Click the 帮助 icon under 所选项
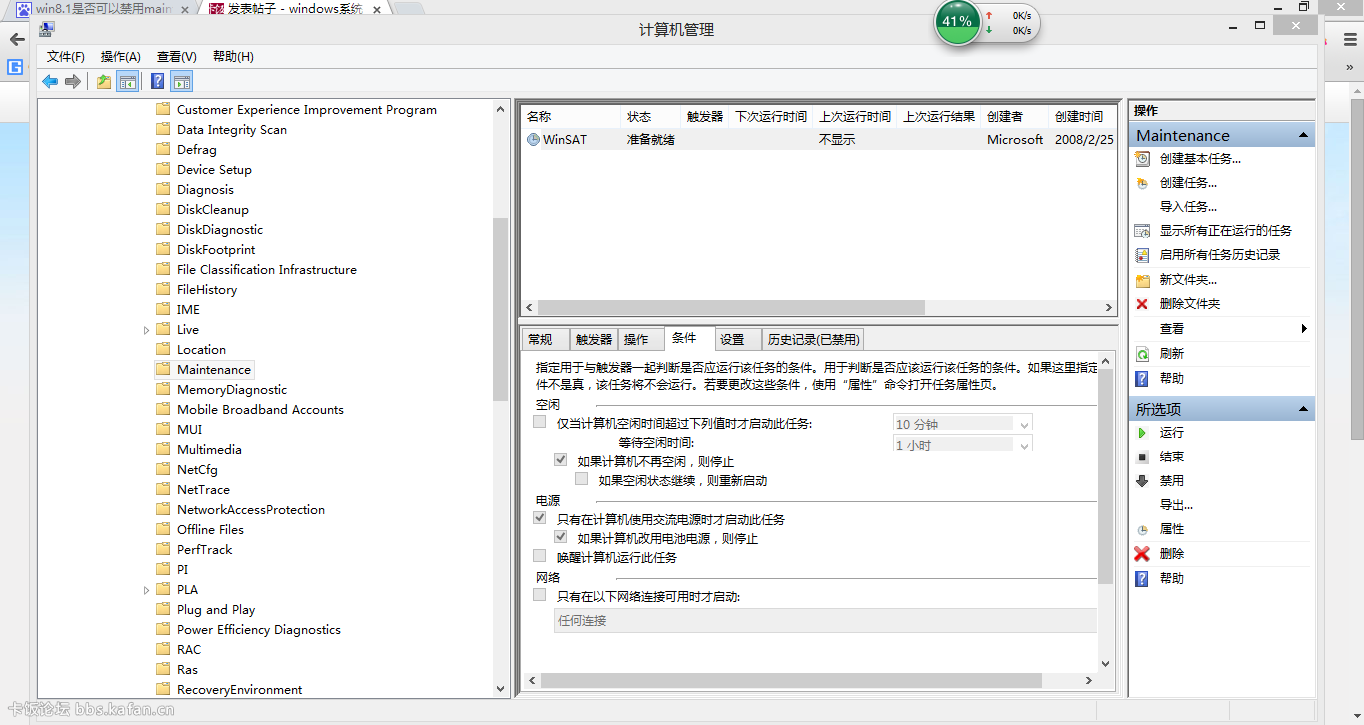Image resolution: width=1364 pixels, height=725 pixels. pos(1142,578)
